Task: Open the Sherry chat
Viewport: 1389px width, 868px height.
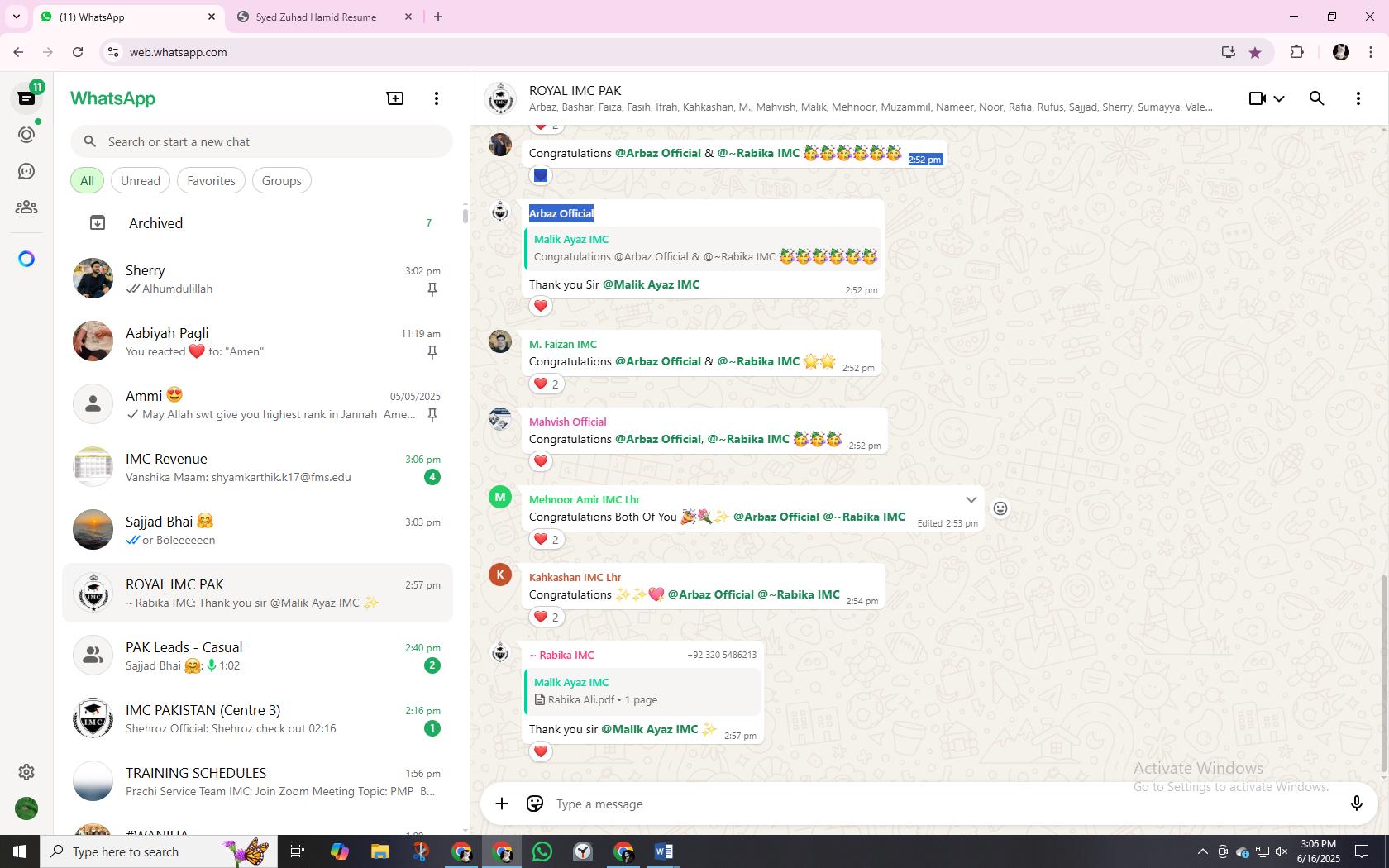Action: [258, 279]
